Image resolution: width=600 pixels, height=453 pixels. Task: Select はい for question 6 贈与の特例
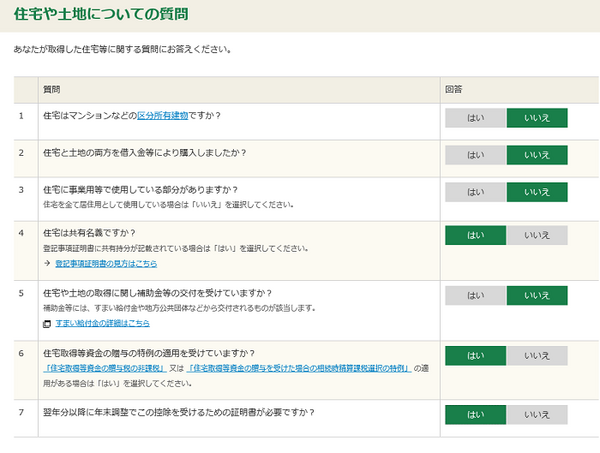point(476,356)
